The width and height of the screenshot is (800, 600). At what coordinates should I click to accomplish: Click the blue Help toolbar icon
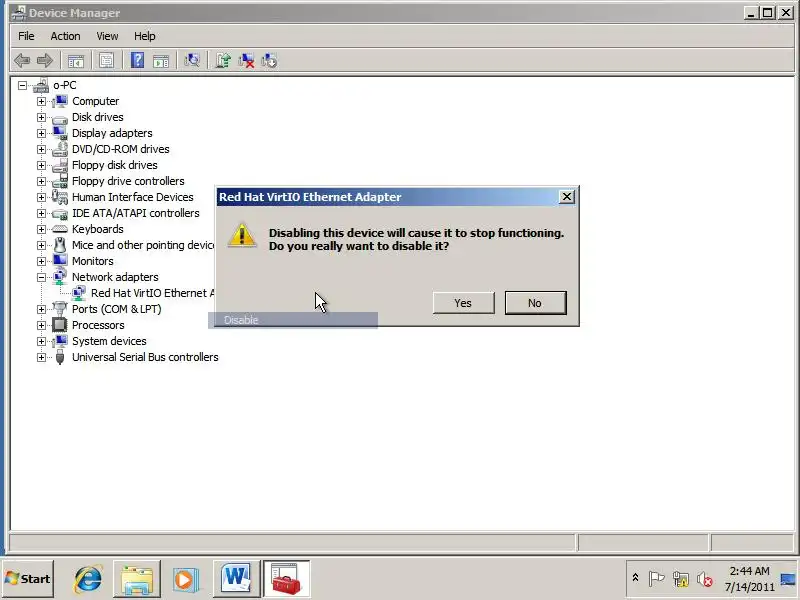click(x=137, y=61)
